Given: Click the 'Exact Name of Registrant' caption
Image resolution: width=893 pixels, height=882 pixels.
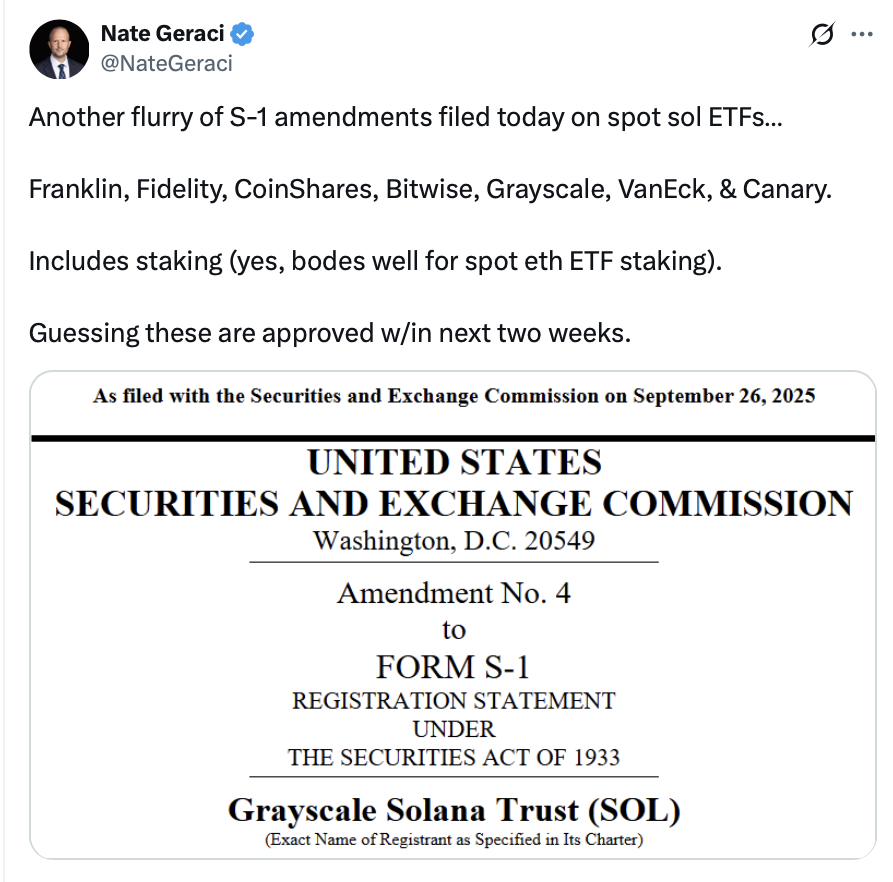Looking at the screenshot, I should (454, 840).
